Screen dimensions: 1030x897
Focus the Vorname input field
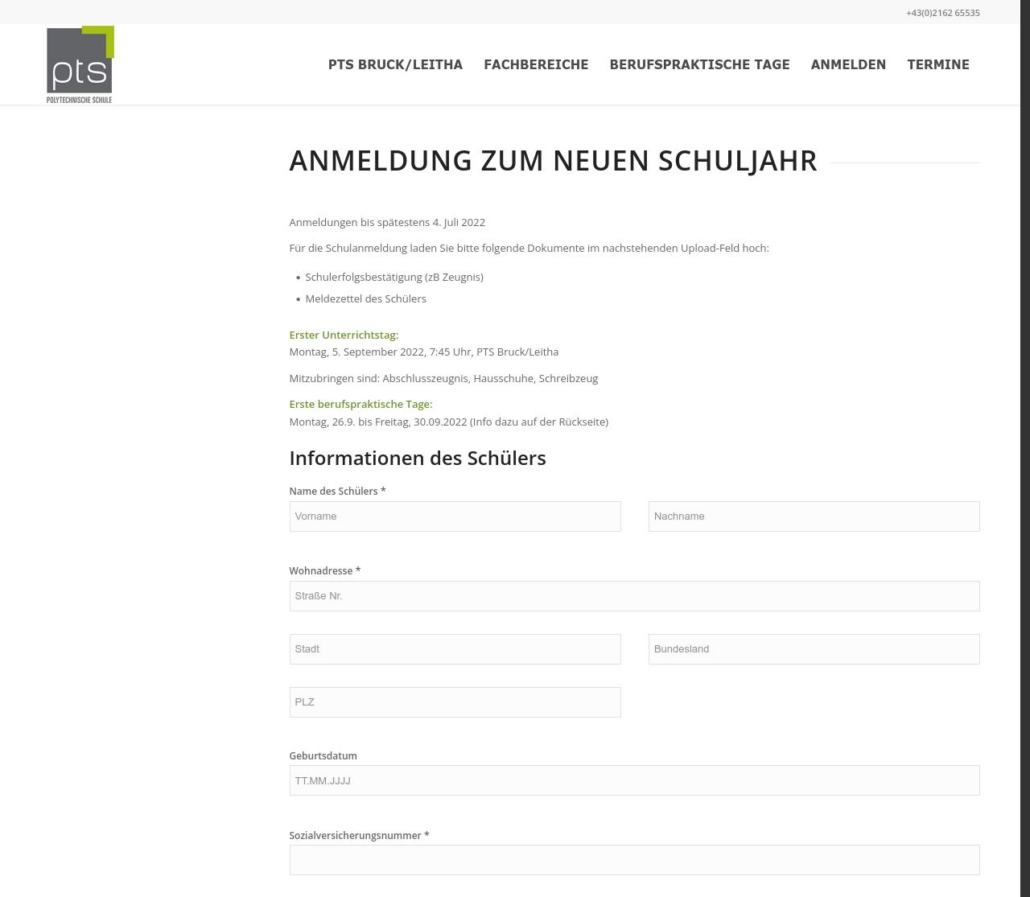(x=455, y=516)
